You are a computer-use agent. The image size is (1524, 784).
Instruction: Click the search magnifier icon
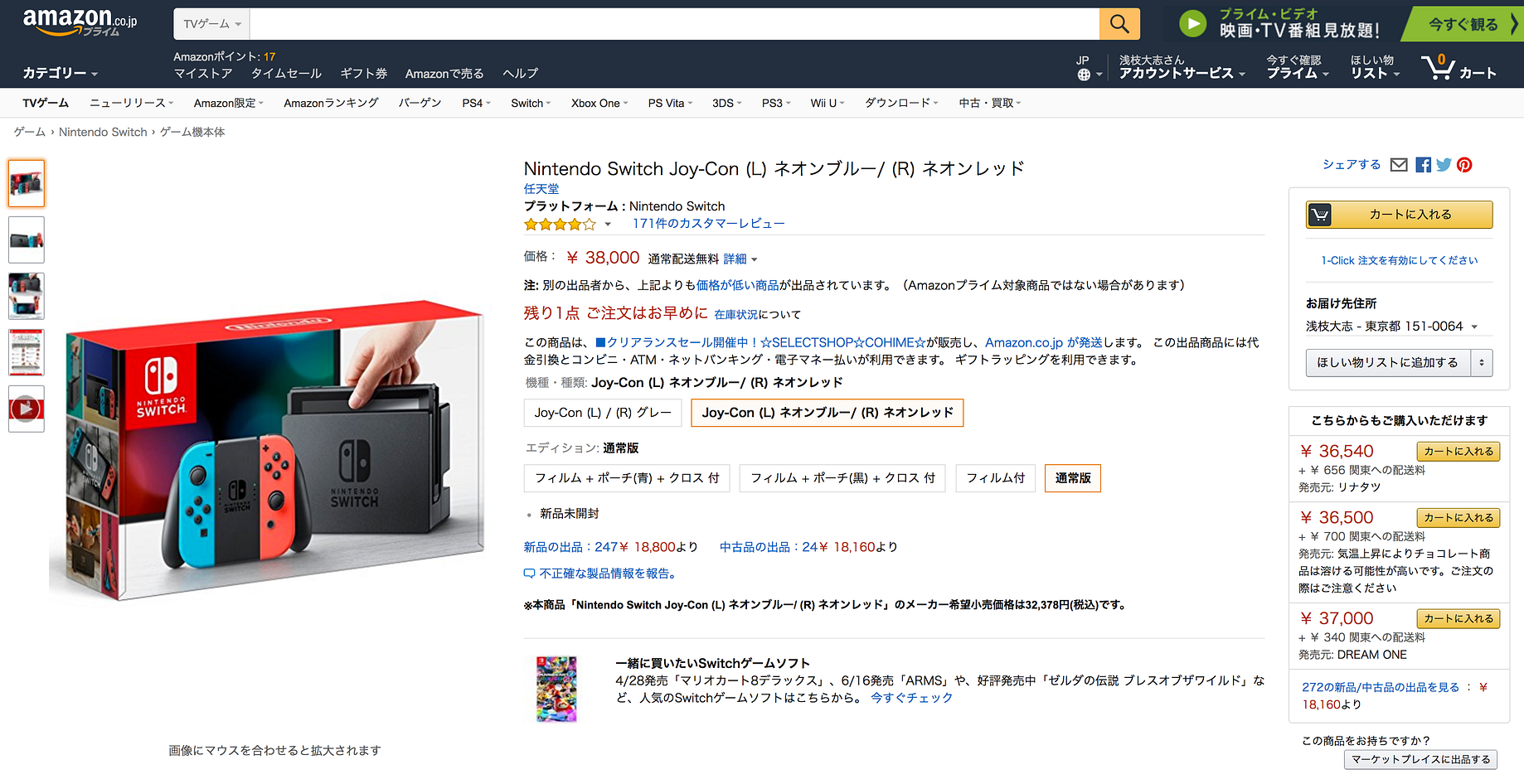click(x=1119, y=23)
